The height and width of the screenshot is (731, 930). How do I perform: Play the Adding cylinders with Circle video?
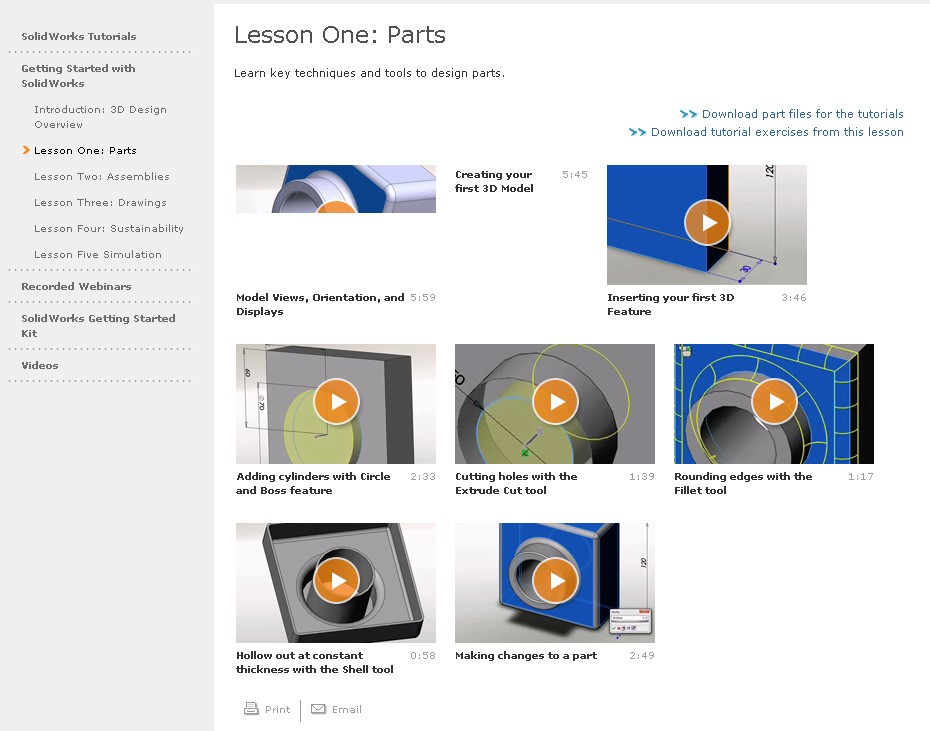tap(337, 402)
